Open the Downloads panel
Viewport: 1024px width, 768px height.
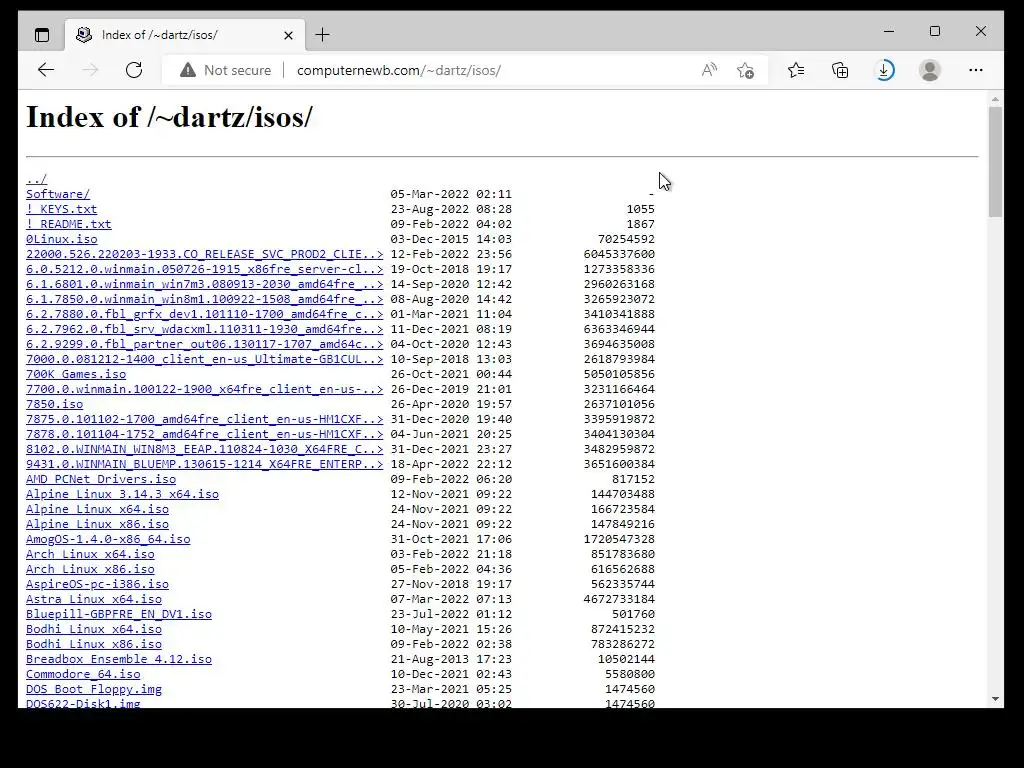(x=884, y=70)
